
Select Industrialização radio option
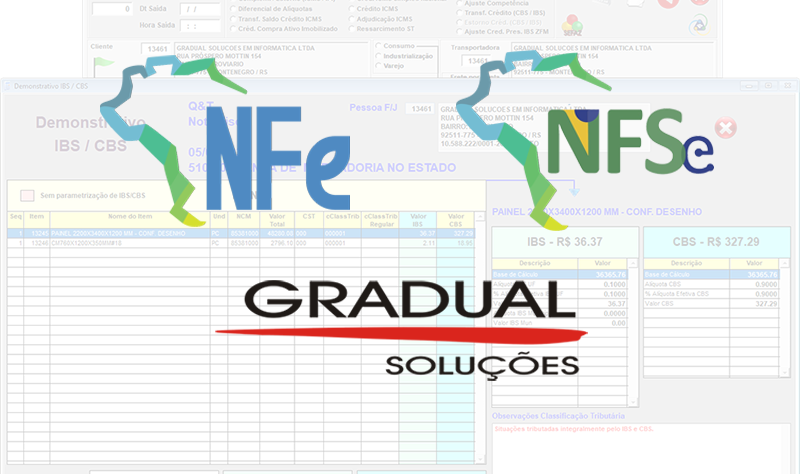click(x=379, y=56)
